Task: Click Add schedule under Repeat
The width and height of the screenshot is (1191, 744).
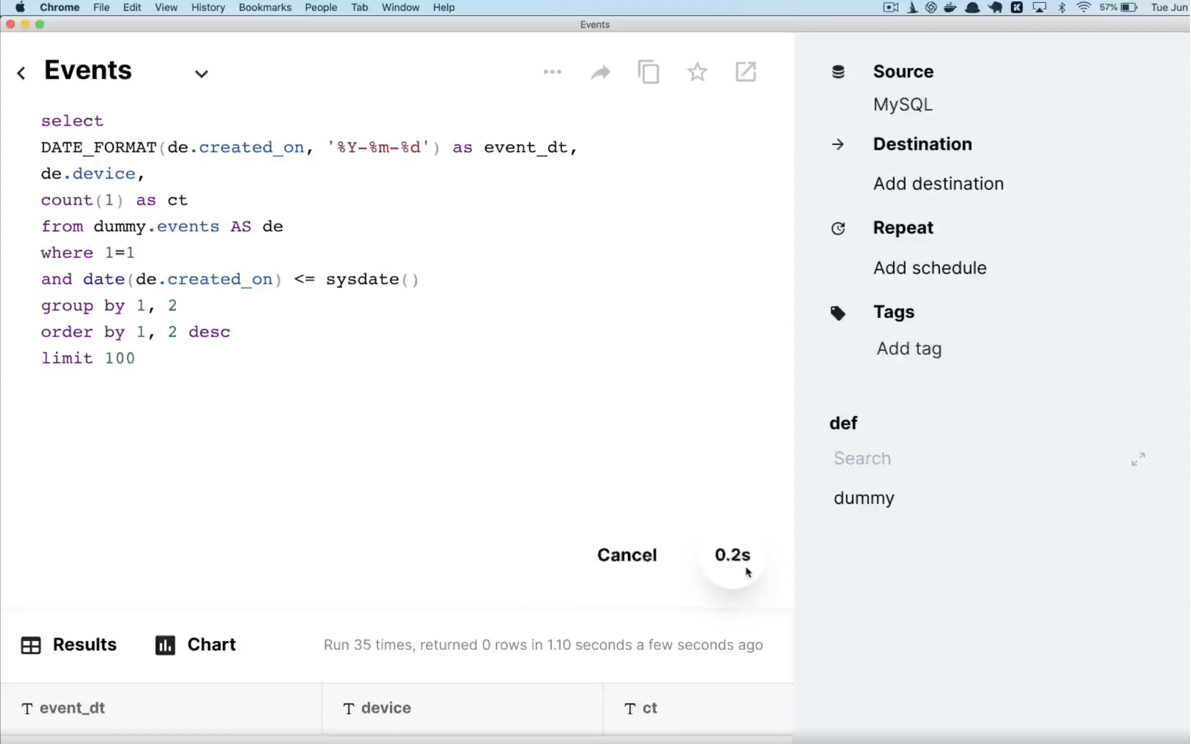Action: pos(929,268)
